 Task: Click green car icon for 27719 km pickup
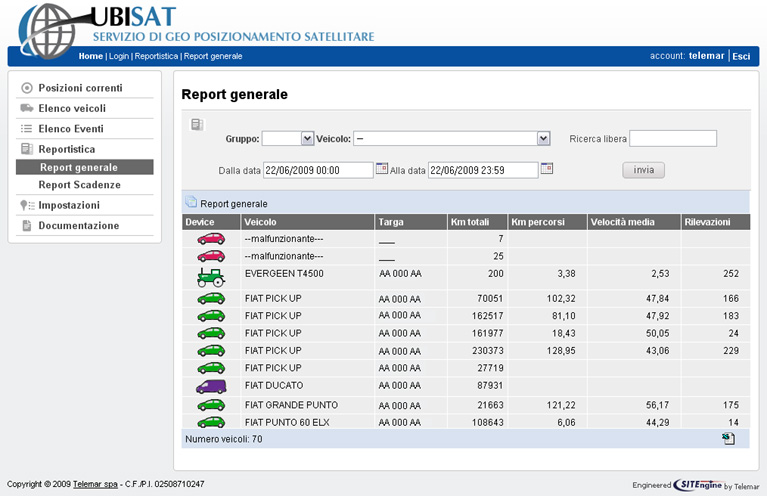coord(211,368)
